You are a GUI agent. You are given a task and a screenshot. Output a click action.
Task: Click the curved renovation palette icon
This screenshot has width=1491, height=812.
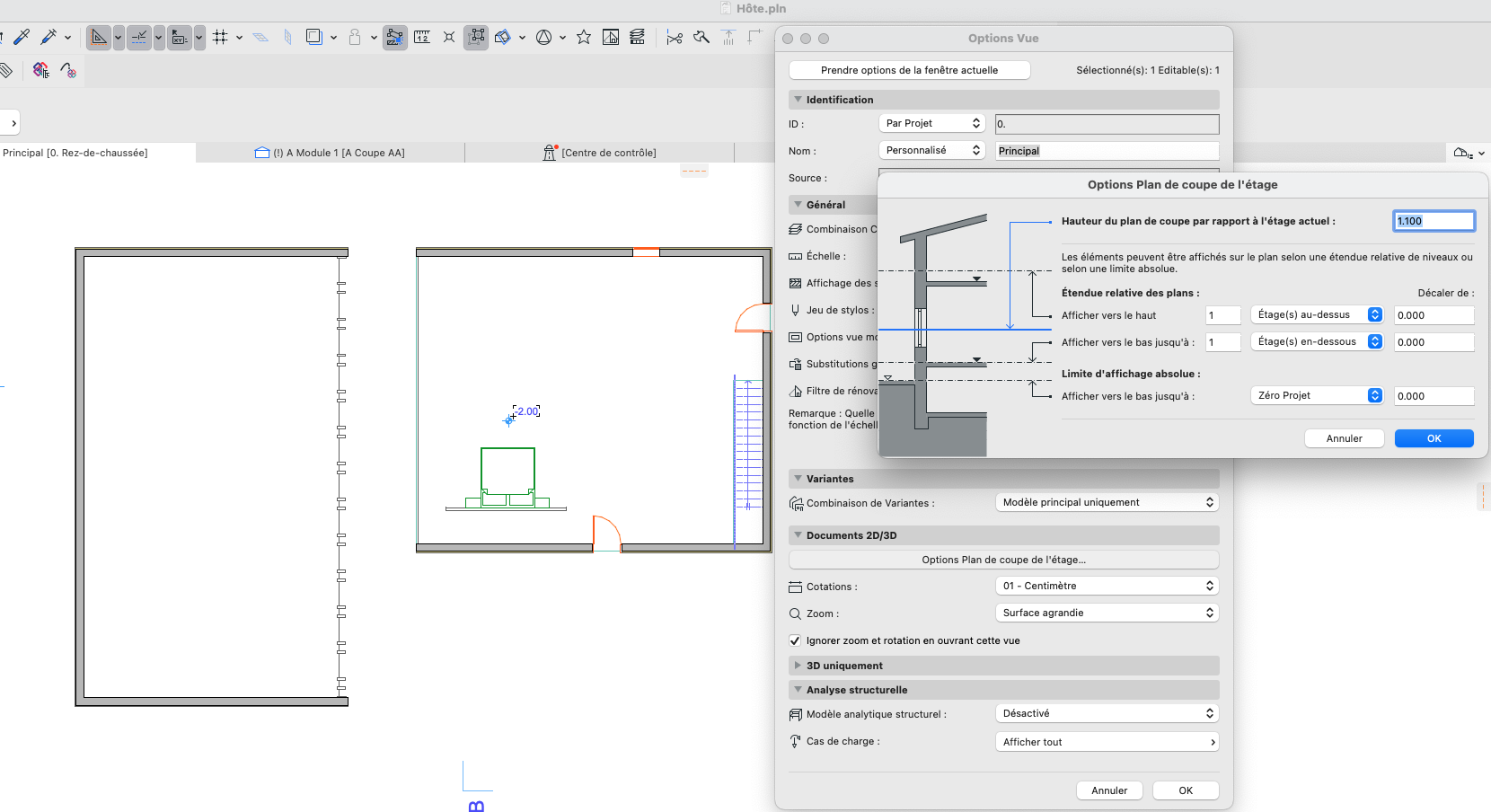(68, 70)
